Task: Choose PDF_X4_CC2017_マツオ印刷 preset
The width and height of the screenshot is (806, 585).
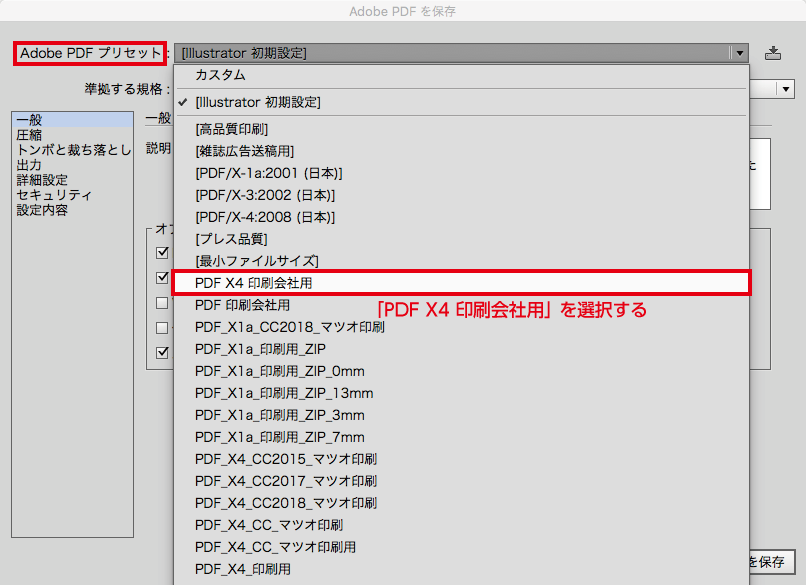Action: tap(461, 481)
